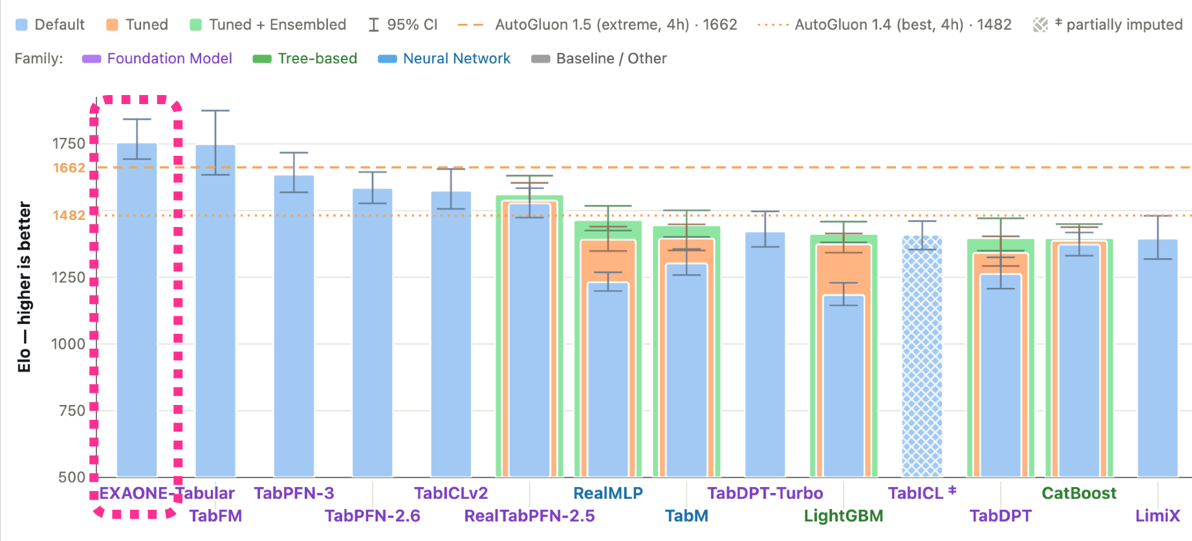
Task: Click the TabPFN-3 blue bar
Action: coord(294,326)
